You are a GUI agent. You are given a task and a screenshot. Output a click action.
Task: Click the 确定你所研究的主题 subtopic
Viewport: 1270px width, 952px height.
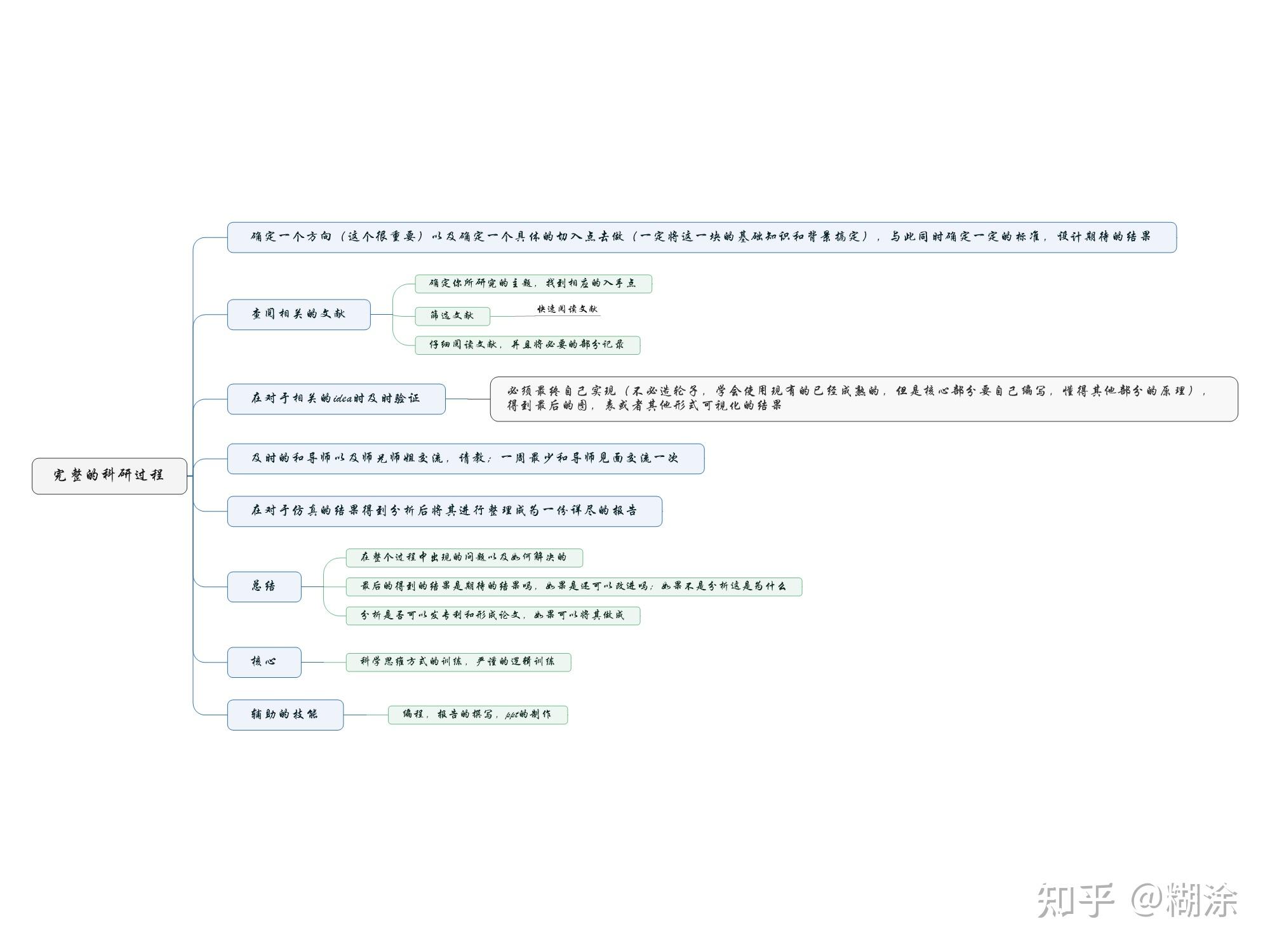(533, 283)
